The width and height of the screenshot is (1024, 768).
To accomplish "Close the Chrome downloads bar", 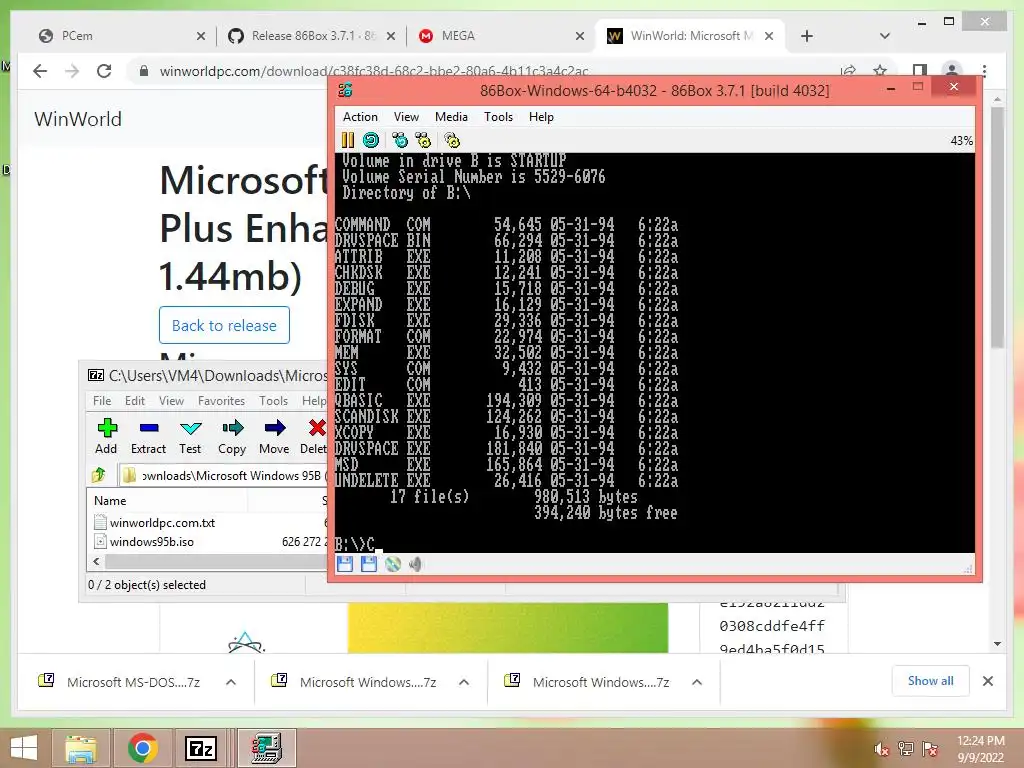I will click(988, 681).
